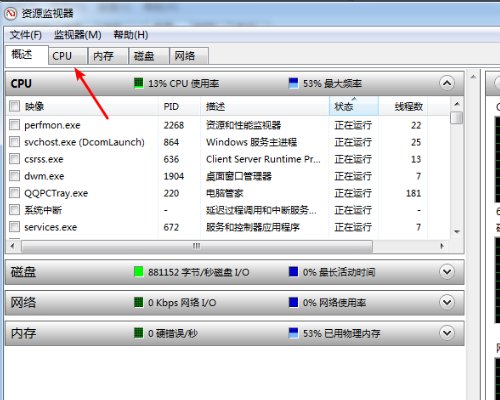Switch to the CPU tab

(x=68, y=56)
